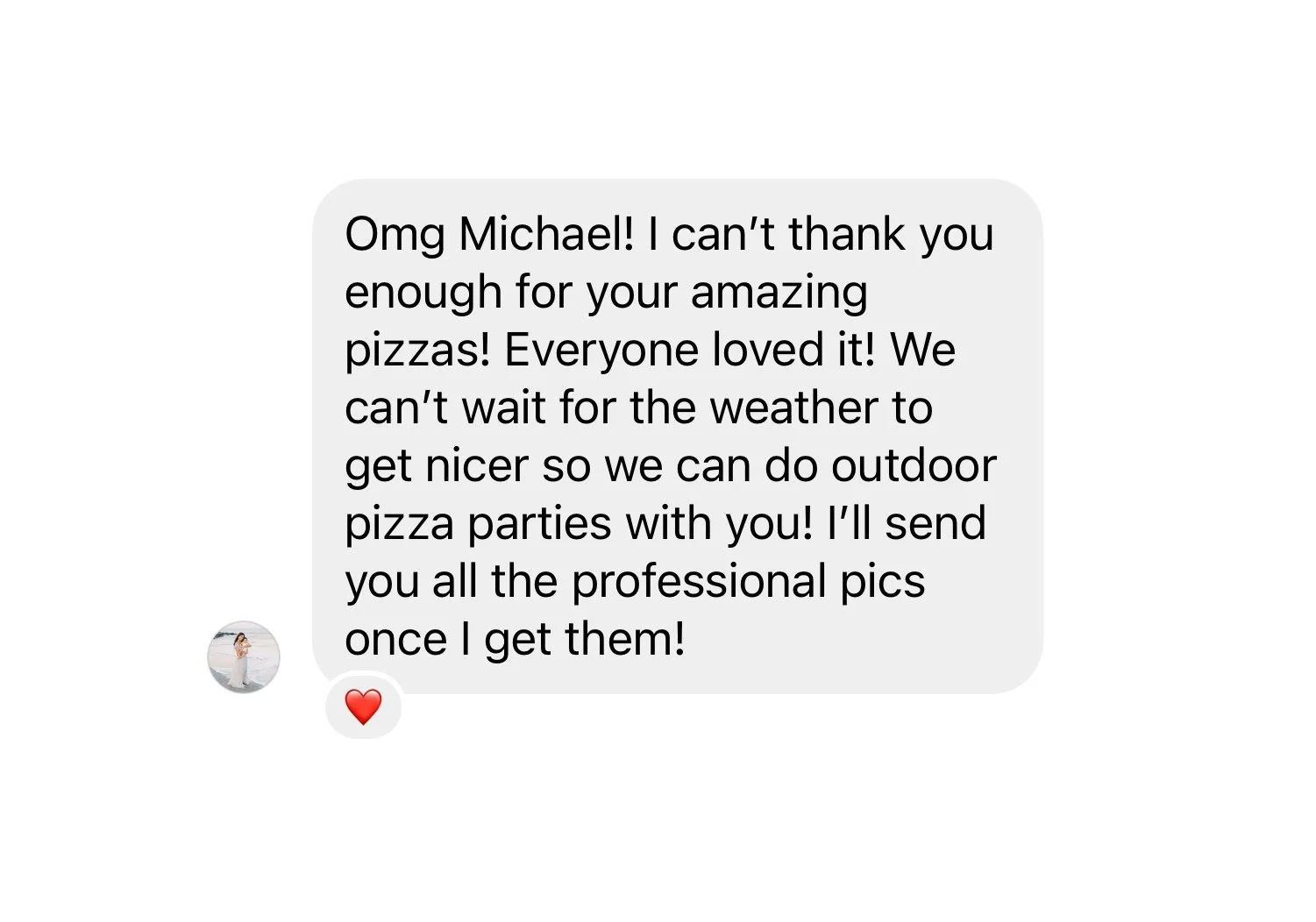Select the gray message bubble
Image resolution: width=1316 pixels, height=922 pixels.
tap(677, 436)
